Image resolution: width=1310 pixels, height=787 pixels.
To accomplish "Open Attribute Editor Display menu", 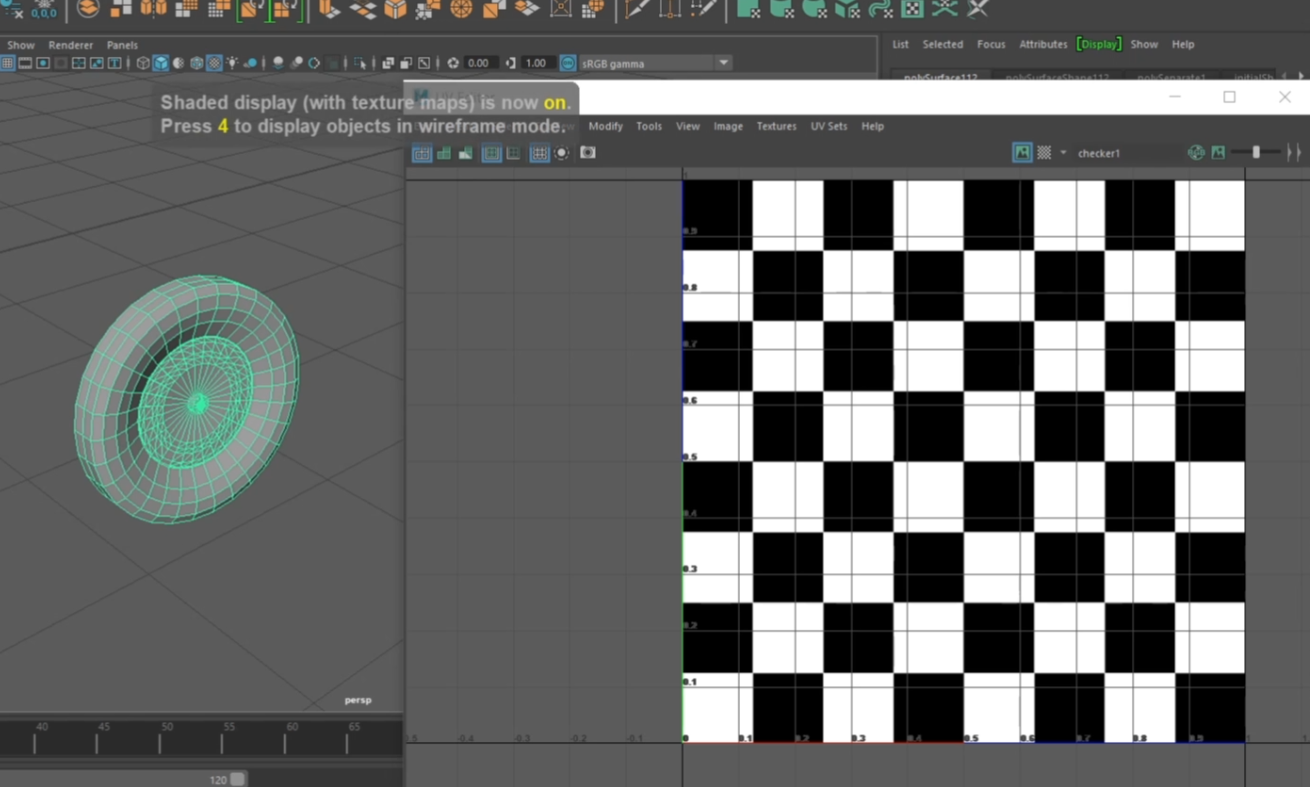I will (1099, 44).
